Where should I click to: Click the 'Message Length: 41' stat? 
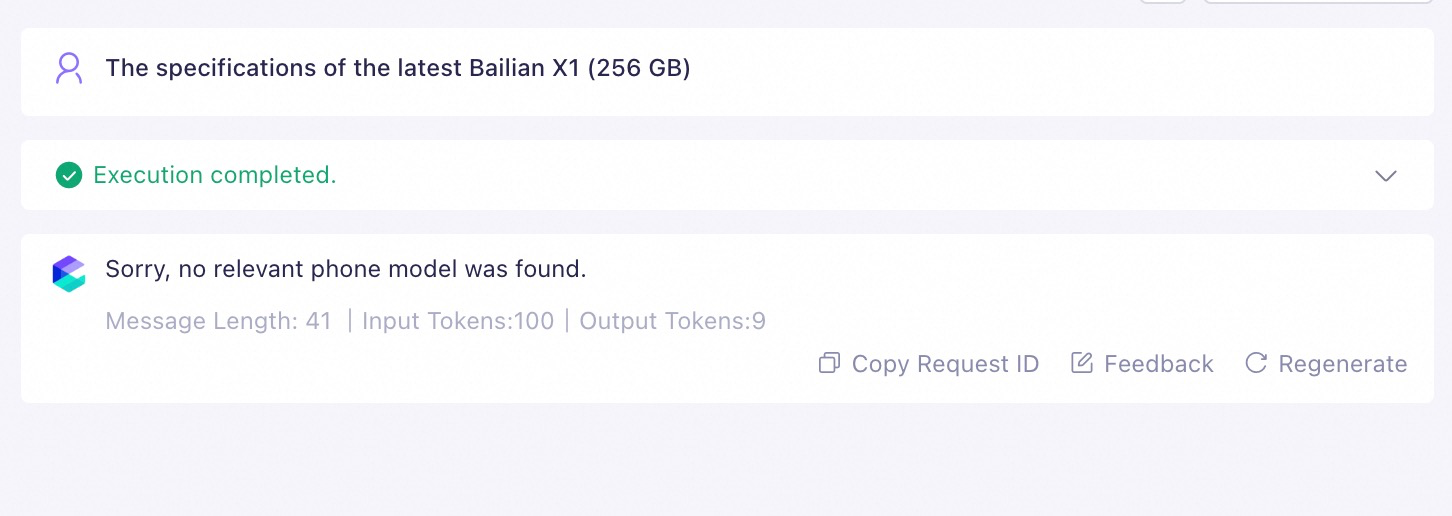click(x=218, y=321)
